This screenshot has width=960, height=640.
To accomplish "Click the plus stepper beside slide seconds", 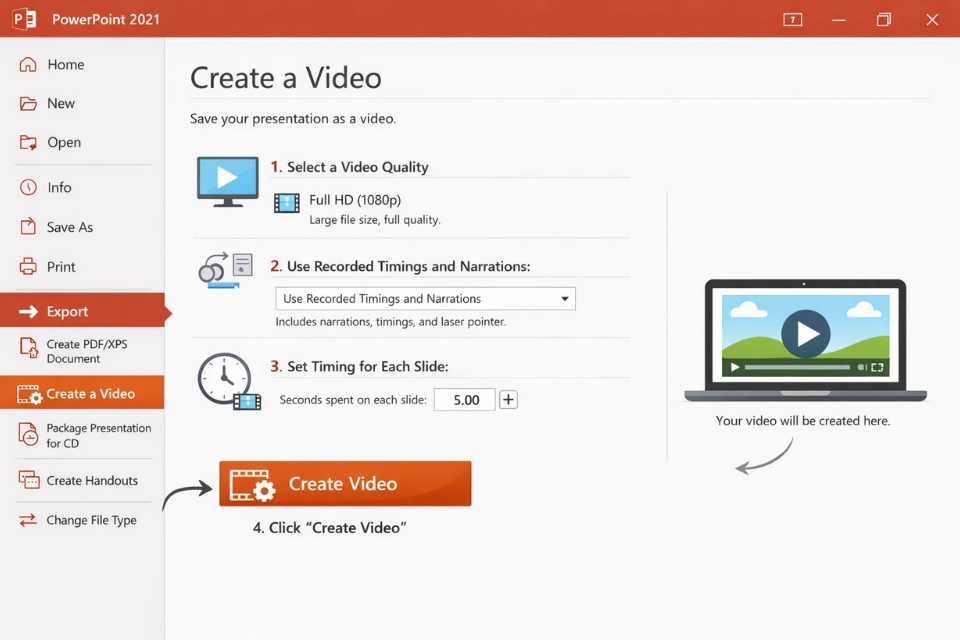I will point(508,399).
